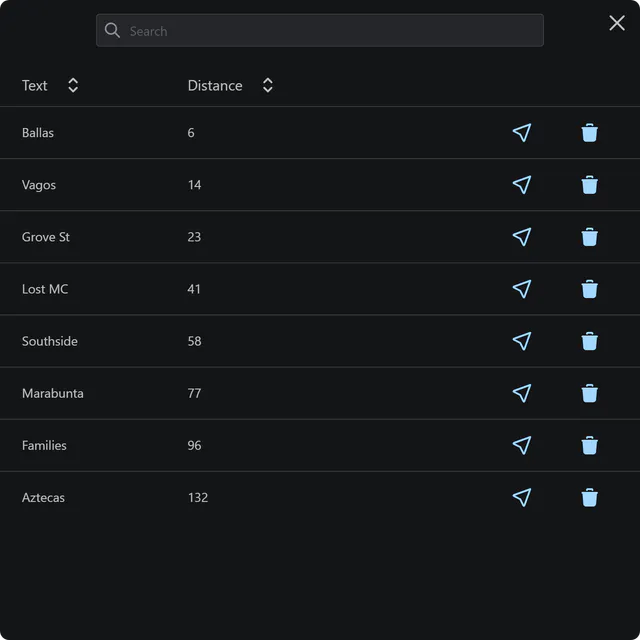Focus the Search input field
The width and height of the screenshot is (640, 640).
(320, 30)
